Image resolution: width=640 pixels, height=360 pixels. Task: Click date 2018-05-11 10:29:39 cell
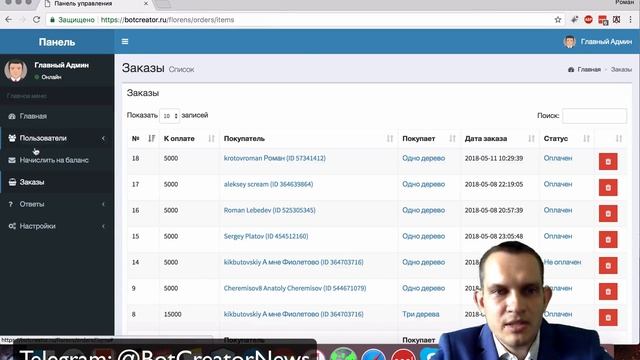point(494,158)
